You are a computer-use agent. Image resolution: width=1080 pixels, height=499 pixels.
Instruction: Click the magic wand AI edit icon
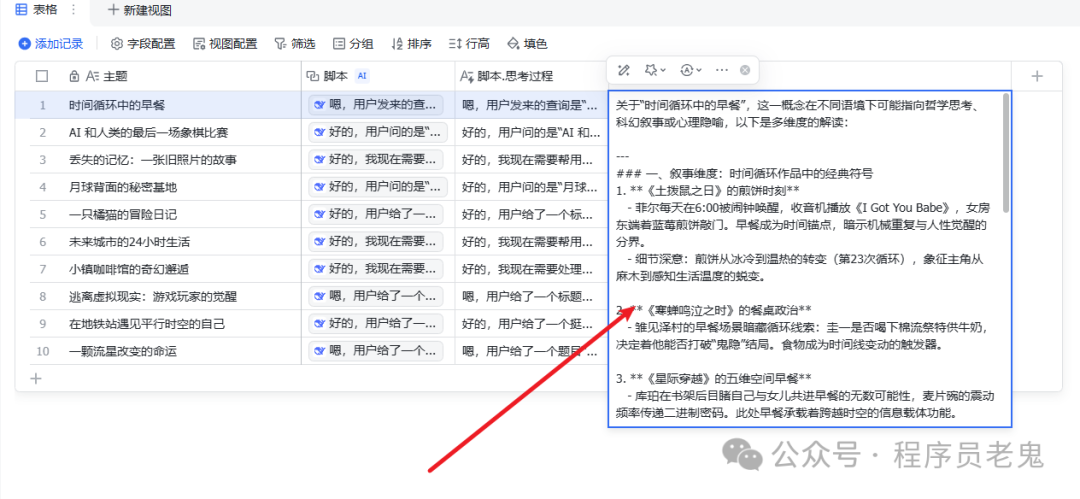click(624, 70)
